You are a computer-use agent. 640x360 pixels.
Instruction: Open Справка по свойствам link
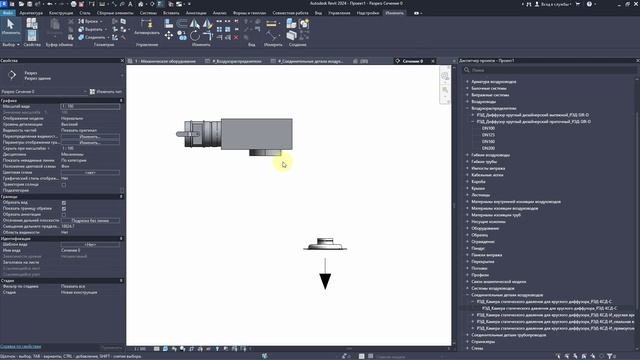click(20, 347)
